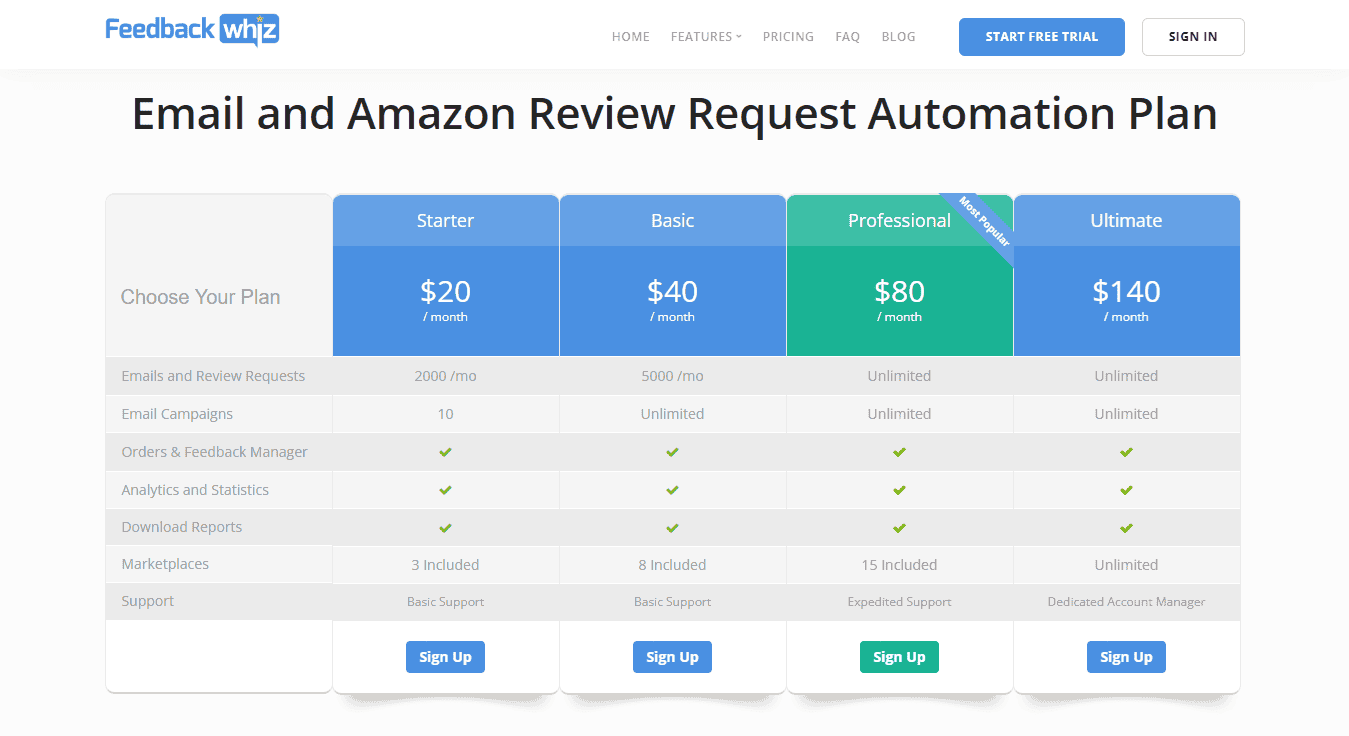Open the FAQ page link
This screenshot has width=1349, height=736.
pos(847,37)
